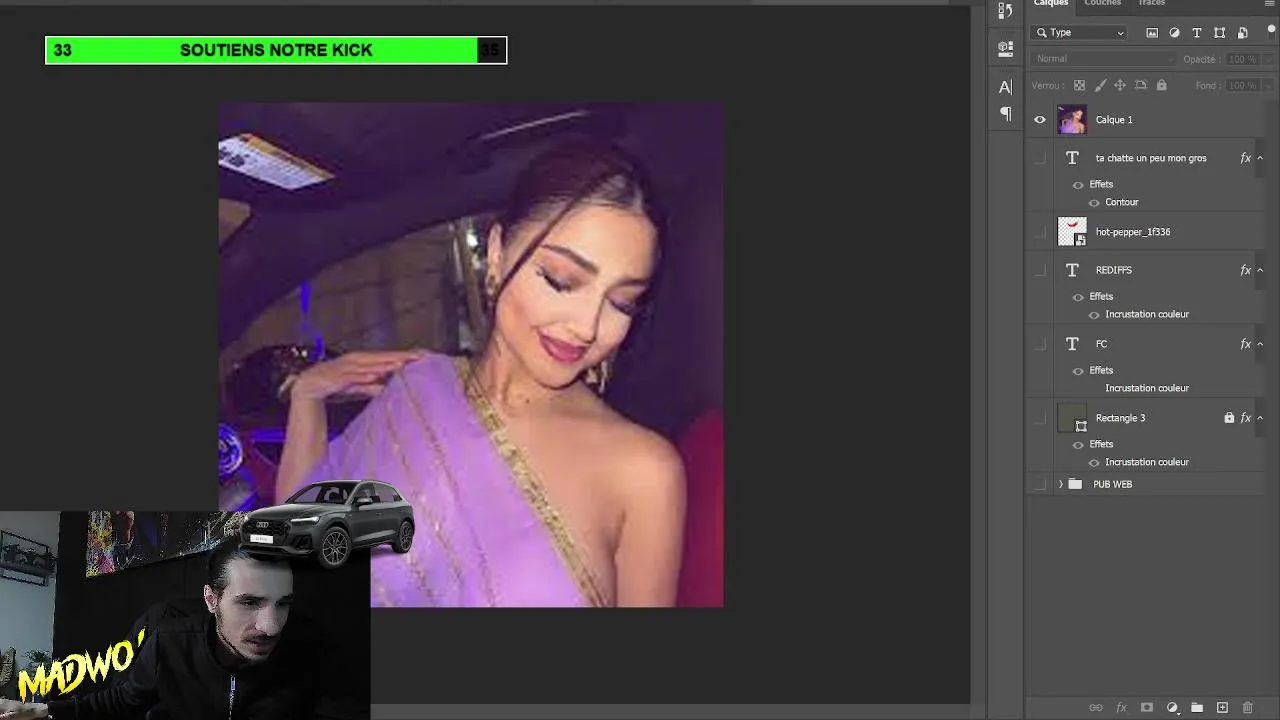Filter layers by adjustment layers icon

tap(1174, 33)
